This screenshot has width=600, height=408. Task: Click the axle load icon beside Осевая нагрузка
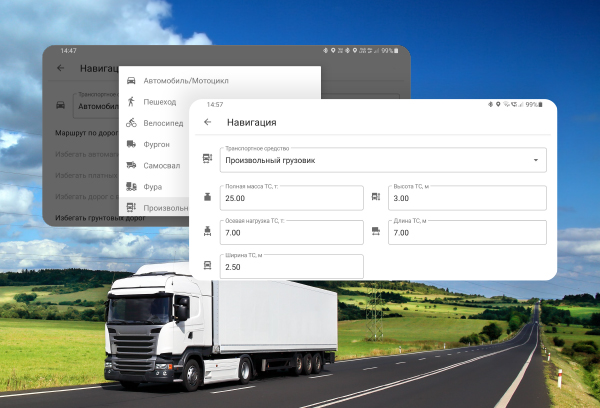(207, 232)
